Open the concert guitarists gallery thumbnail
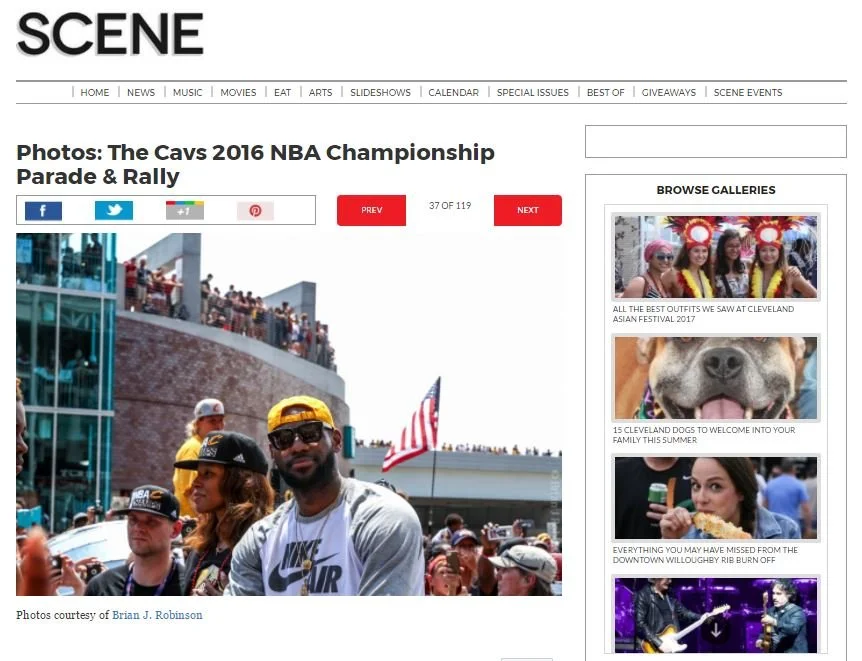Image resolution: width=862 pixels, height=661 pixels. 716,615
